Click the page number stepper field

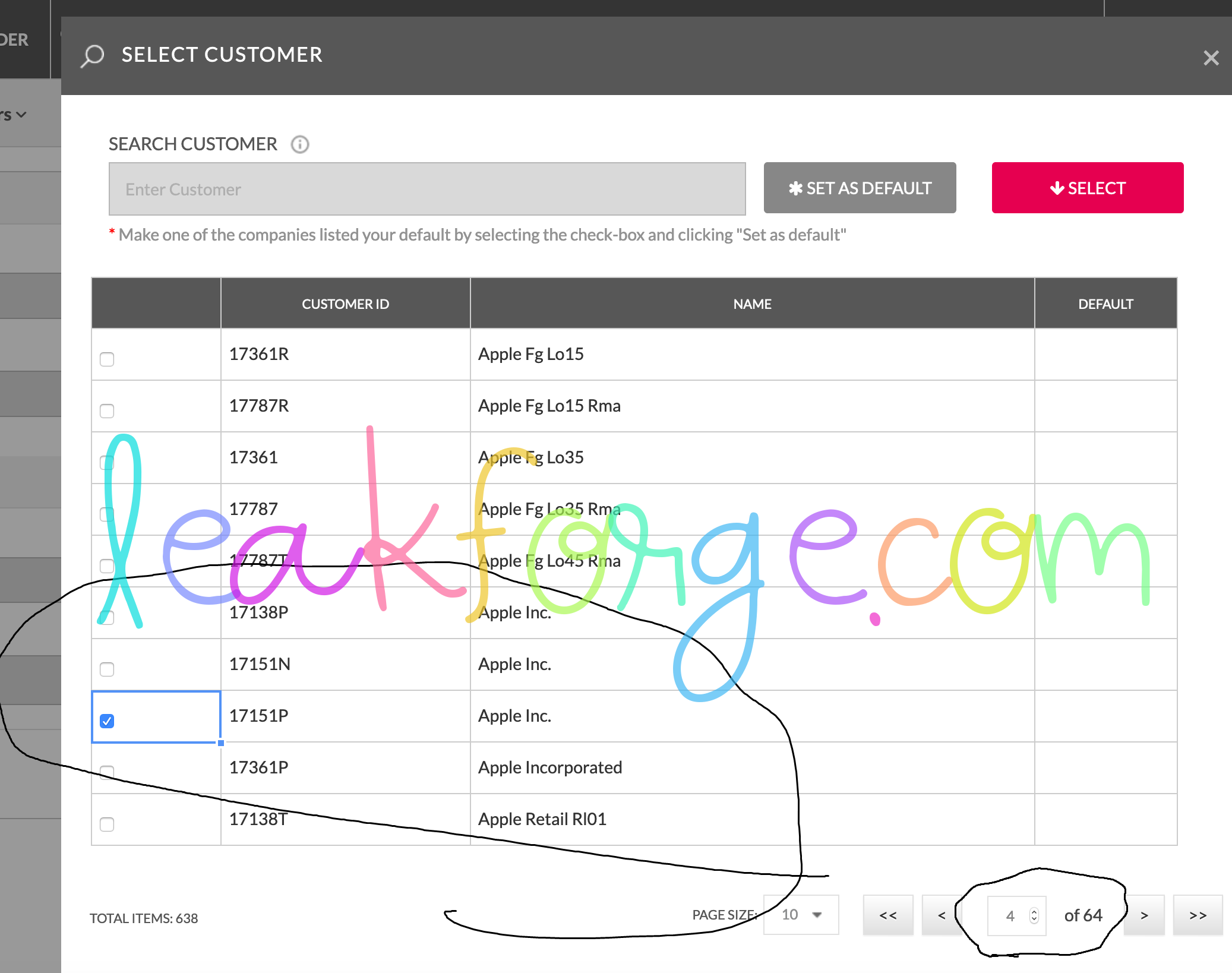point(1016,915)
